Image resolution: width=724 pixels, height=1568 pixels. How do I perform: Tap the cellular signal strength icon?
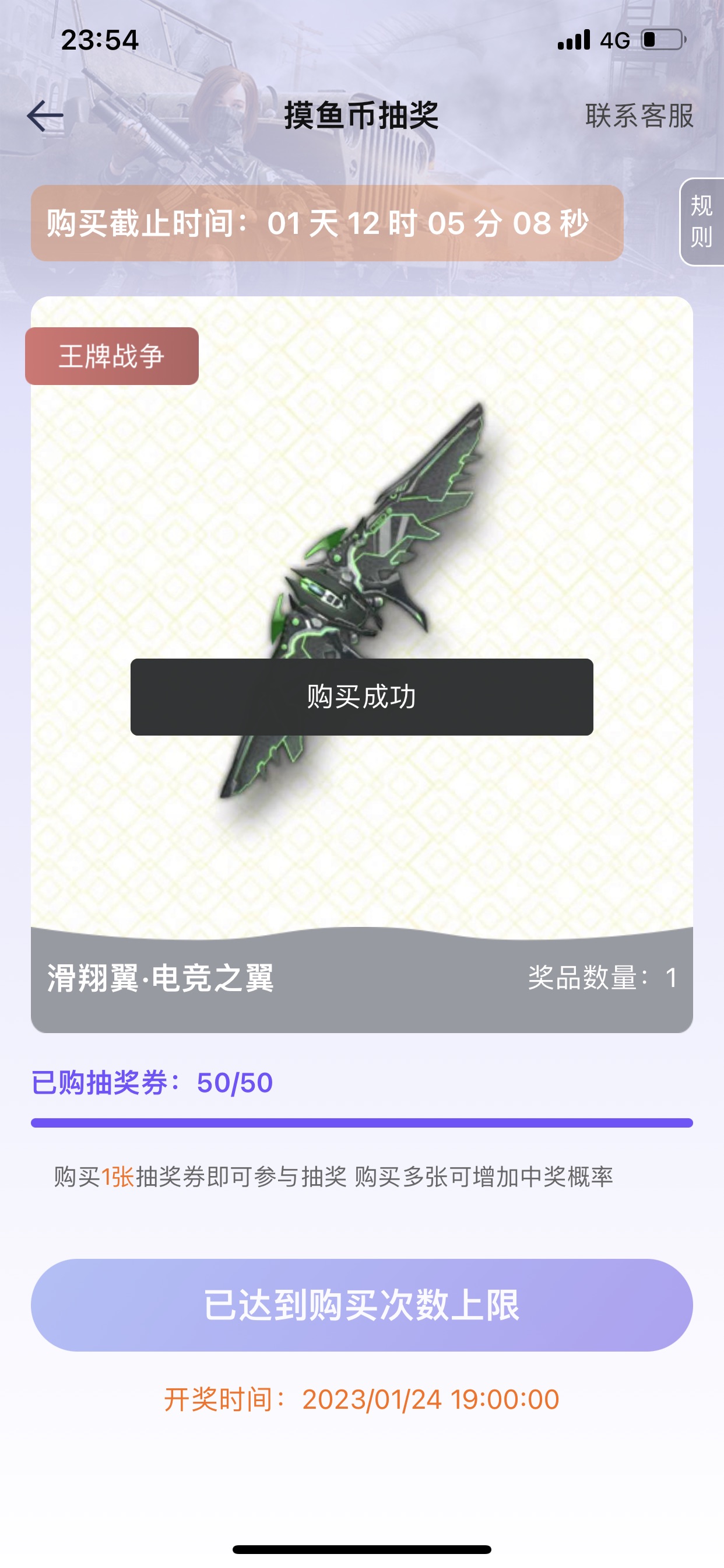(x=574, y=40)
